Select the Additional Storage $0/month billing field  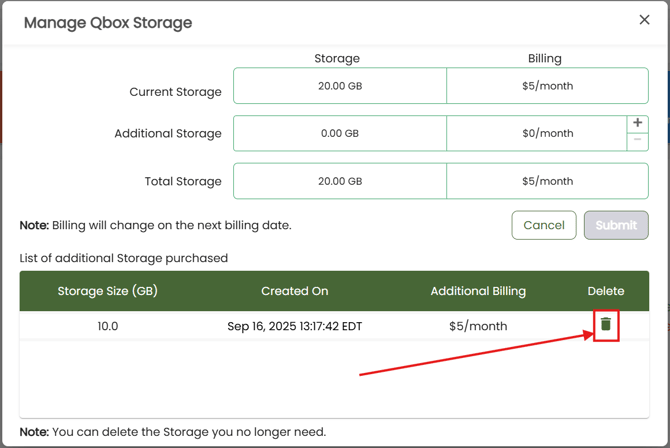tap(537, 133)
